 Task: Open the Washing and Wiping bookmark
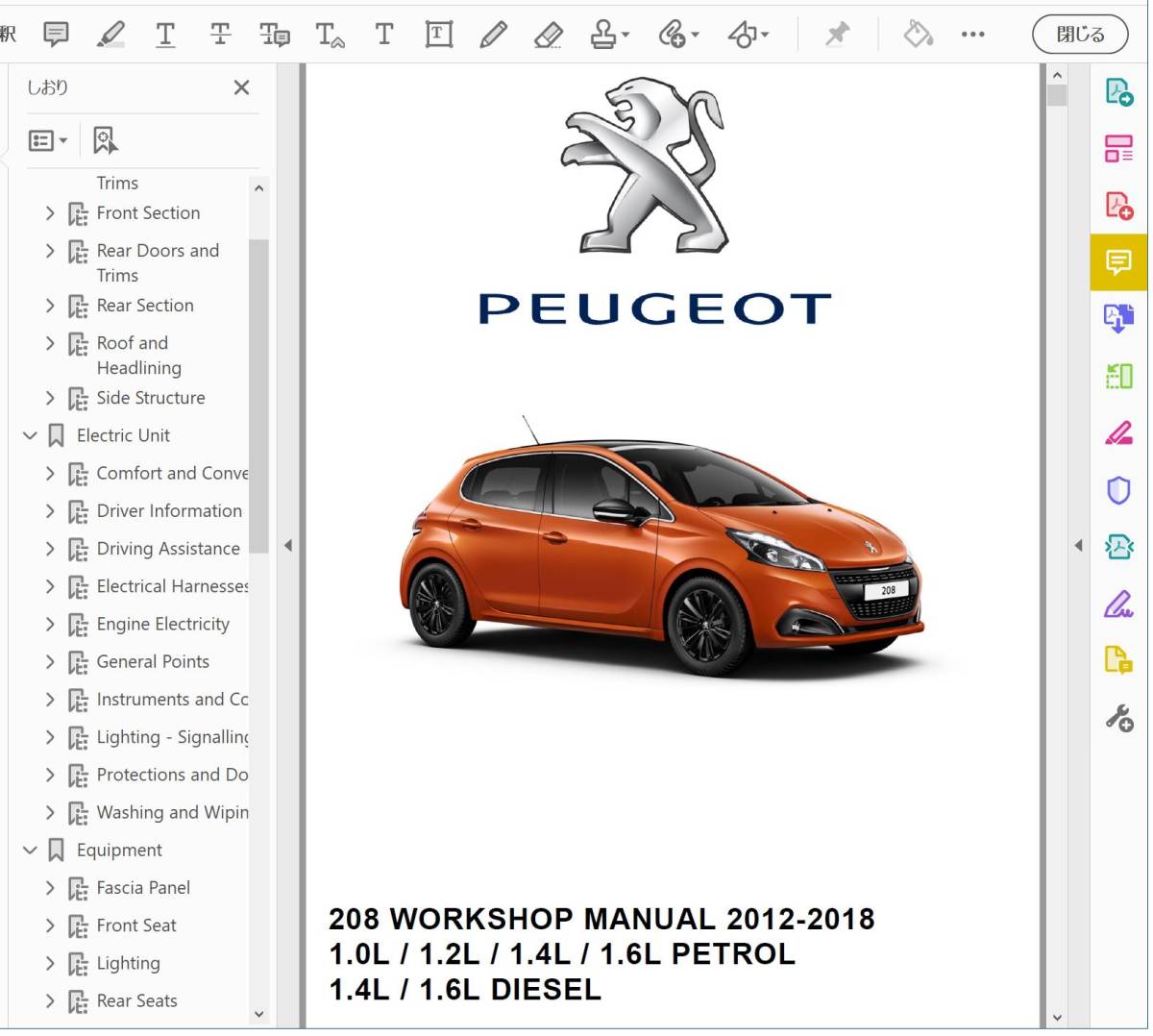172,813
